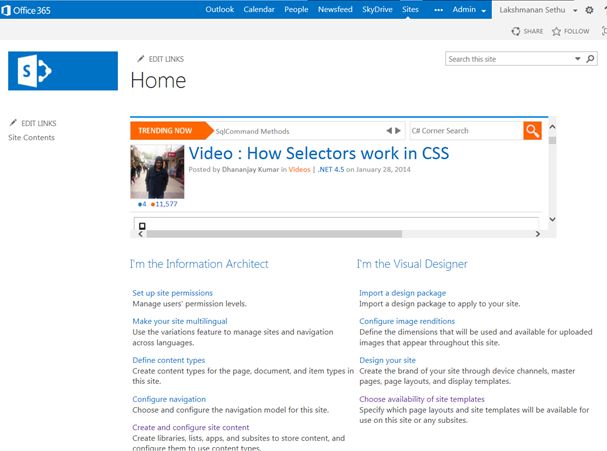Open Site Contents in the sidebar
Viewport: 607px width, 451px height.
click(x=31, y=137)
